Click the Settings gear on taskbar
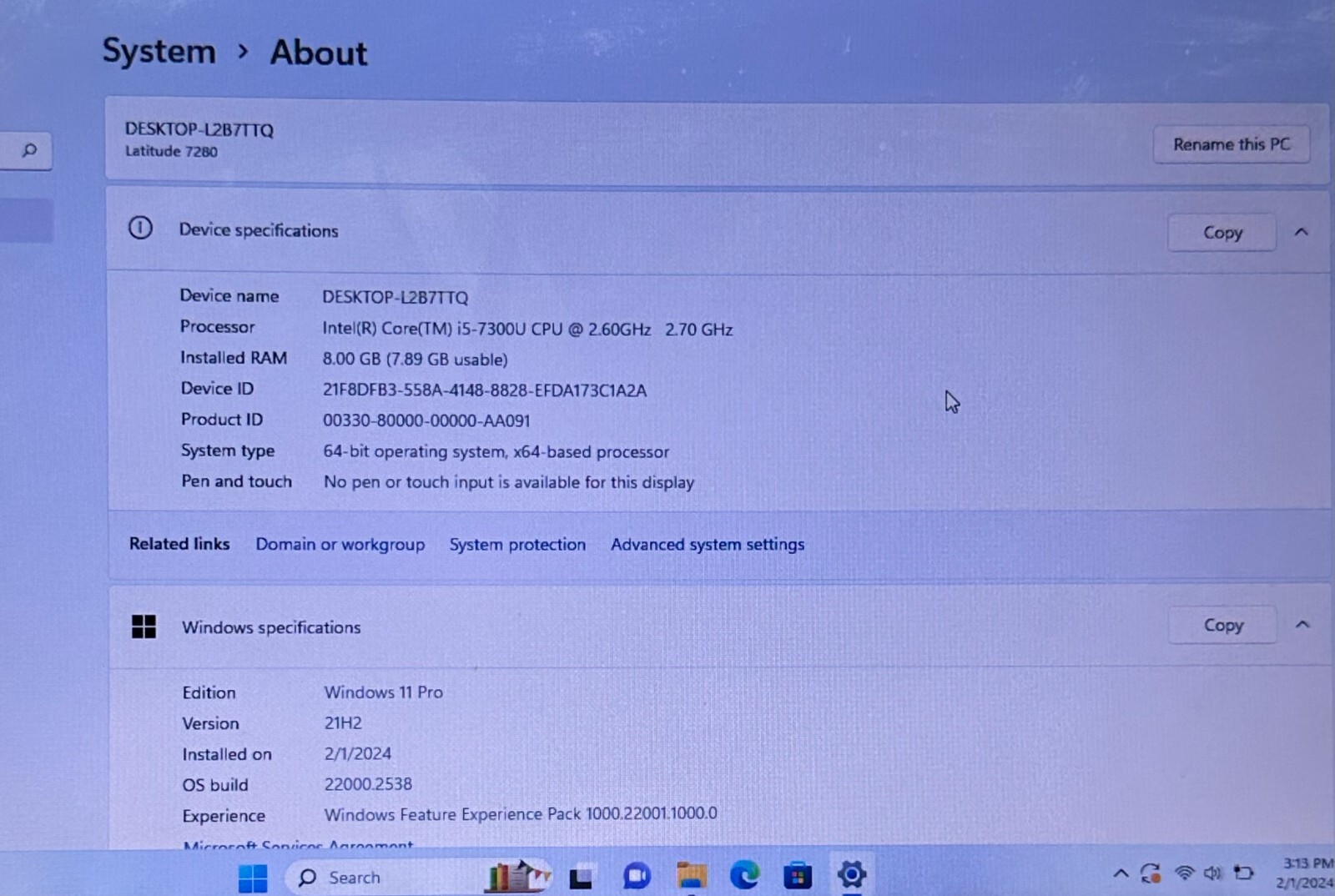This screenshot has width=1335, height=896. 852,874
